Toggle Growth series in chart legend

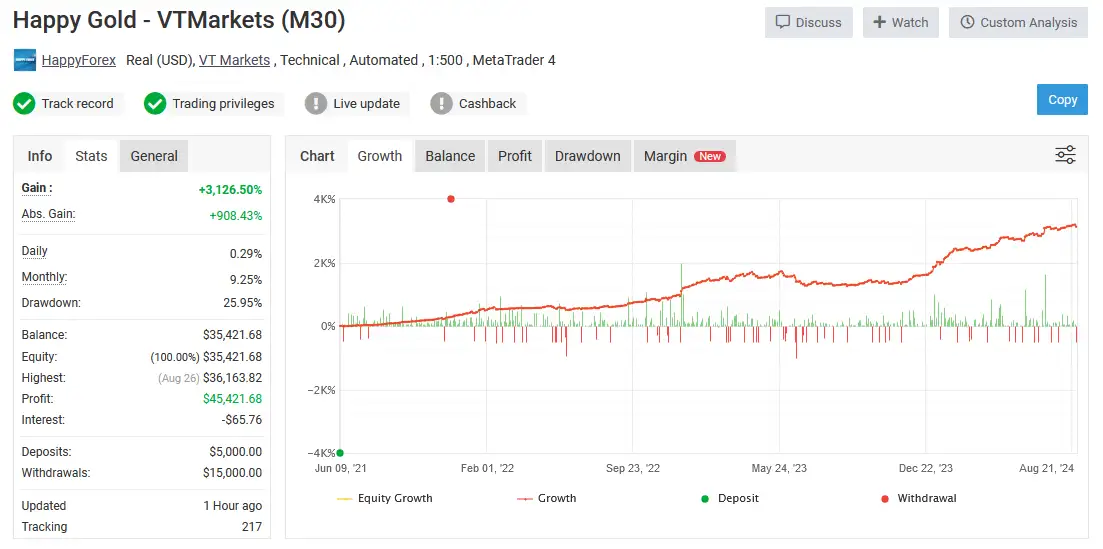click(546, 498)
